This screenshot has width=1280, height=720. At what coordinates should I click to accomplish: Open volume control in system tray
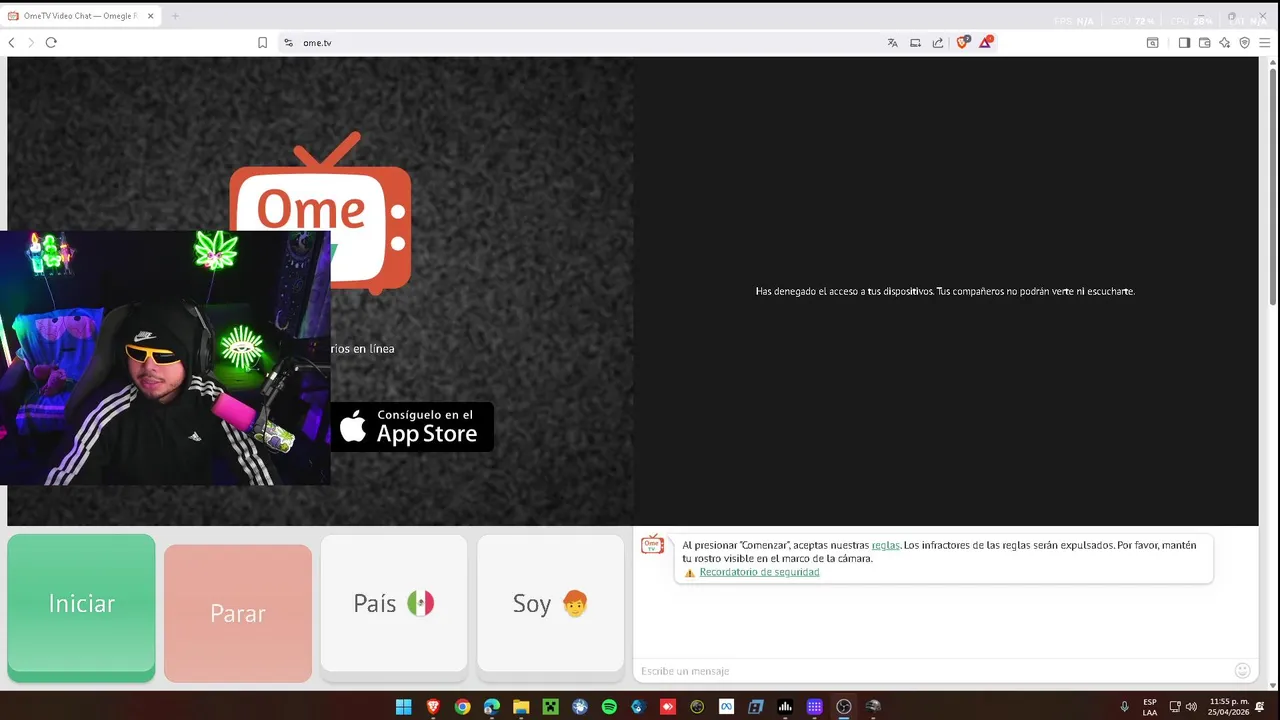pos(1191,707)
